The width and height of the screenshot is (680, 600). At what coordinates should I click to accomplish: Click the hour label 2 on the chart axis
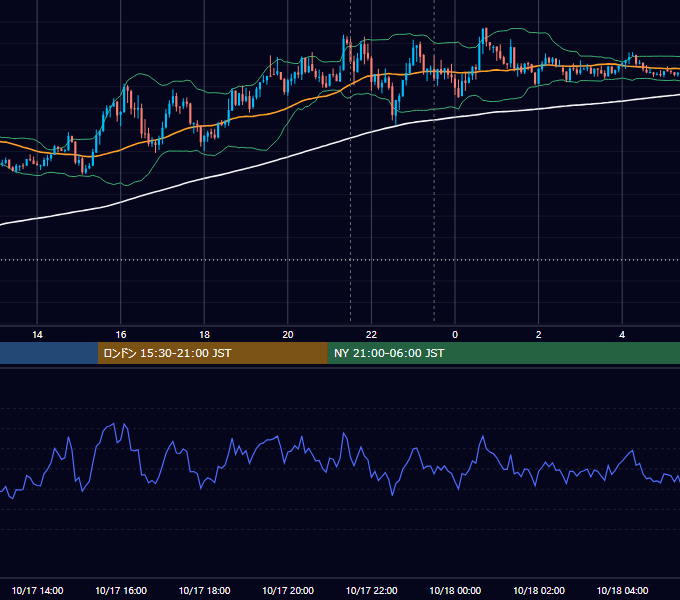point(539,335)
